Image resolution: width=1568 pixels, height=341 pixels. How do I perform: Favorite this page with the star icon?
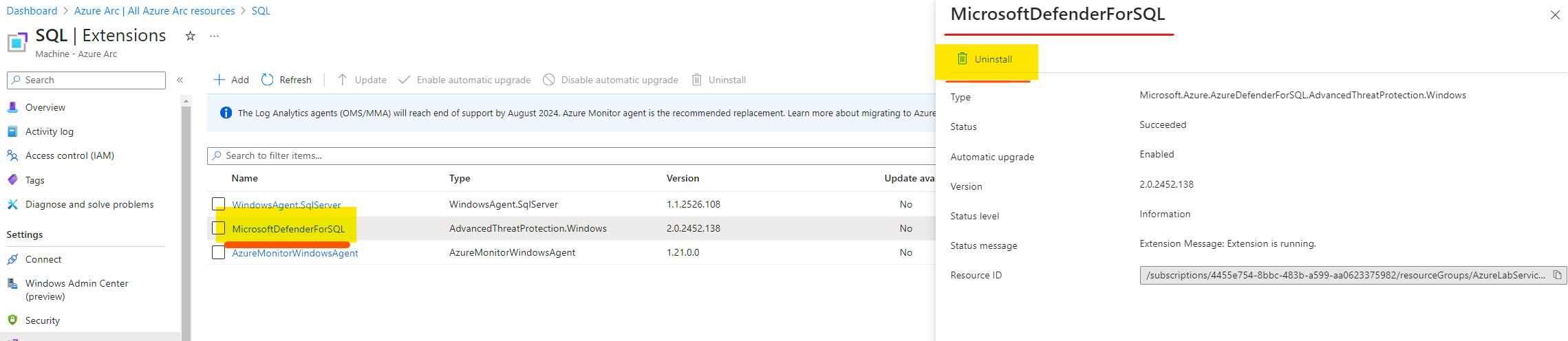191,36
